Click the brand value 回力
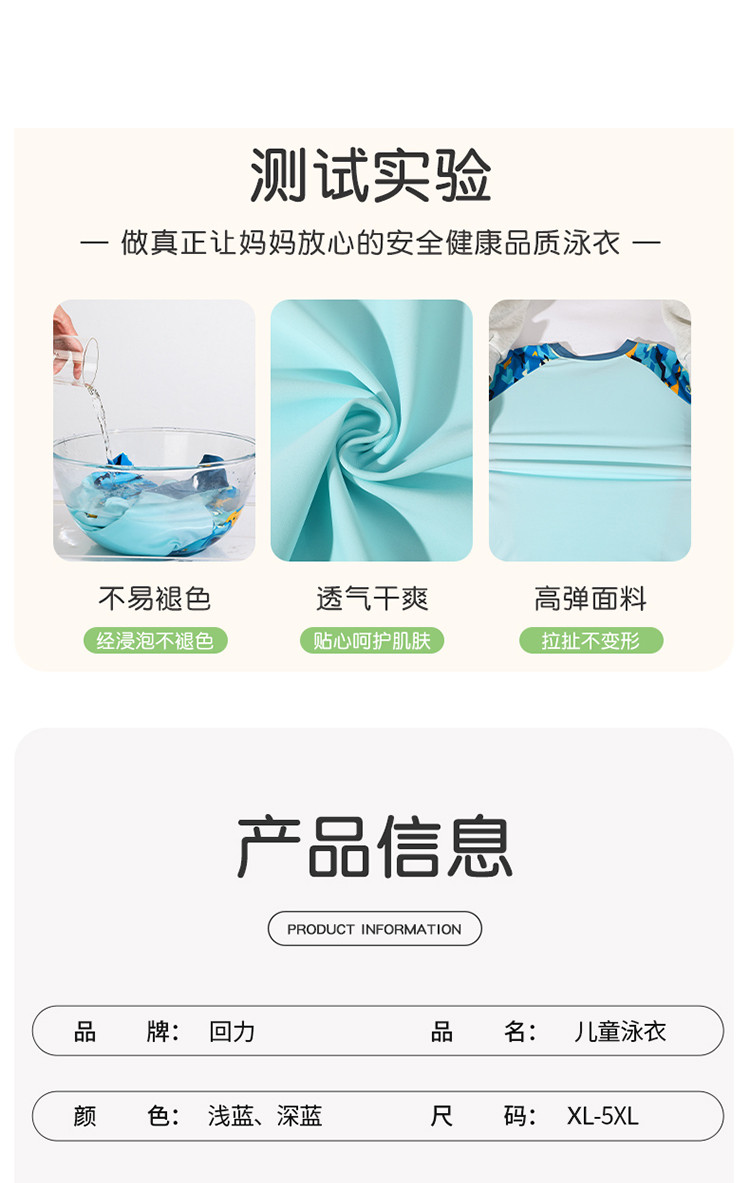This screenshot has height=1183, width=750. pyautogui.click(x=232, y=1031)
